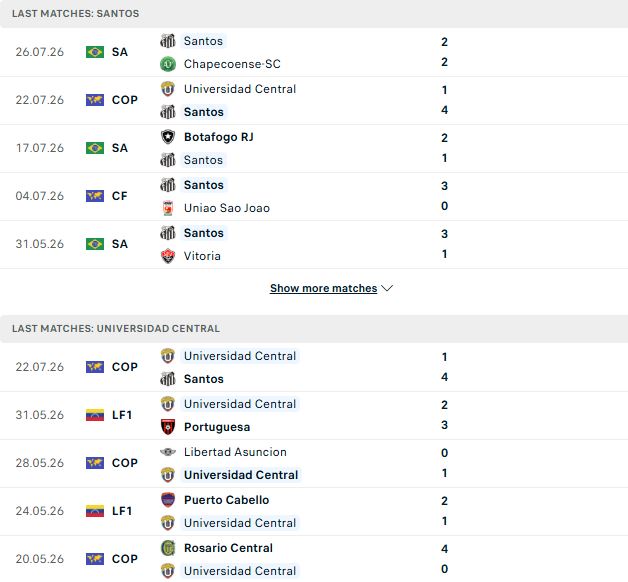
Task: Click the Vitoria club crest
Action: point(168,256)
